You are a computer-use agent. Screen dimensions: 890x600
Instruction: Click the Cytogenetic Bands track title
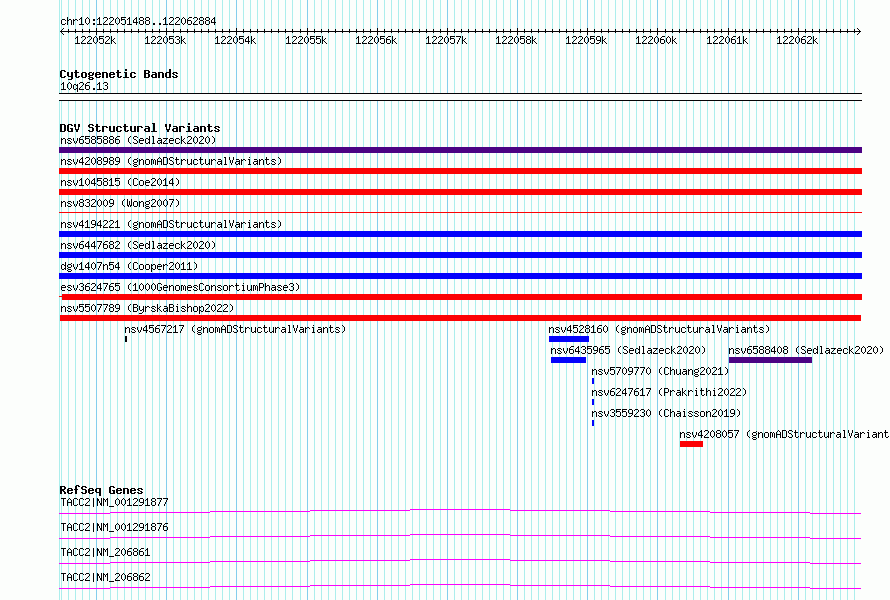coord(119,74)
